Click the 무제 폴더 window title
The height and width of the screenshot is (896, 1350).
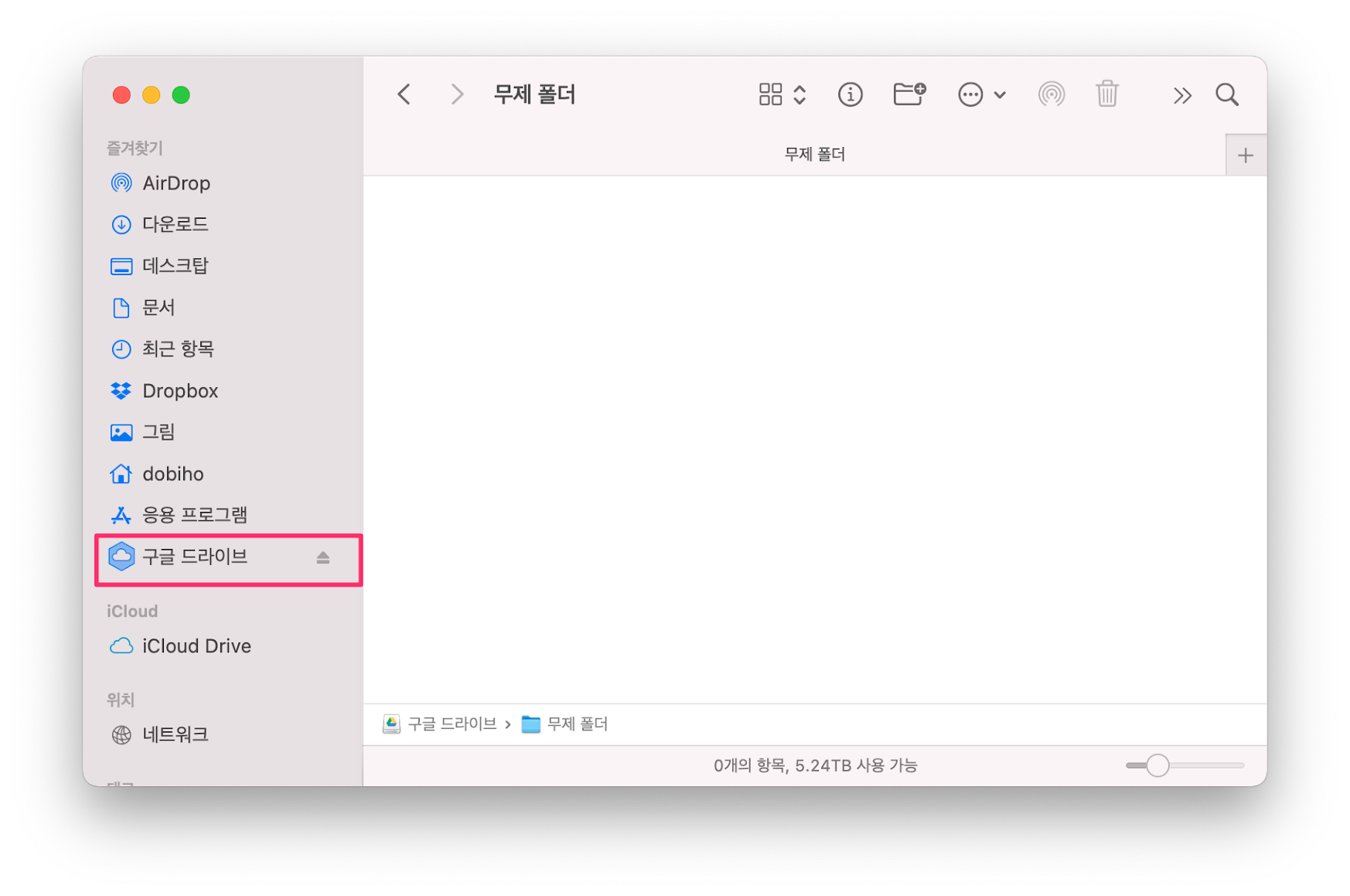point(534,94)
